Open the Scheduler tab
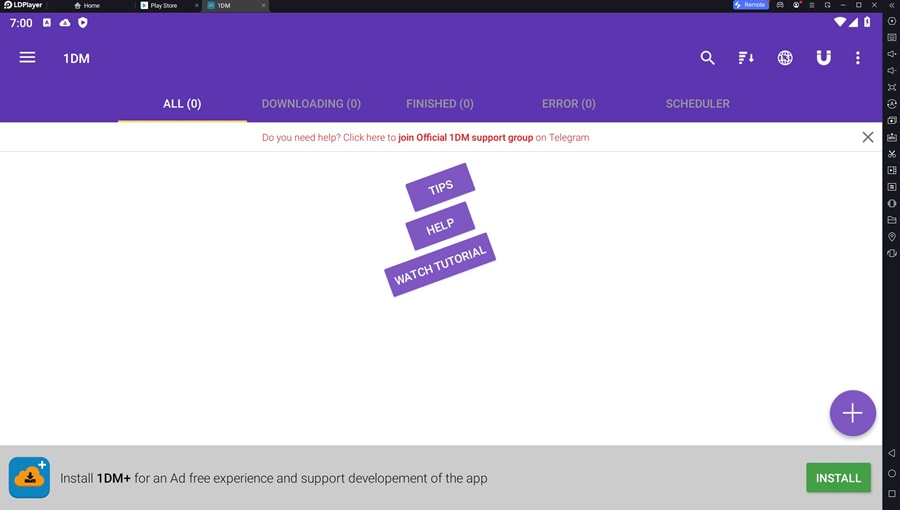This screenshot has width=900, height=510. point(697,104)
